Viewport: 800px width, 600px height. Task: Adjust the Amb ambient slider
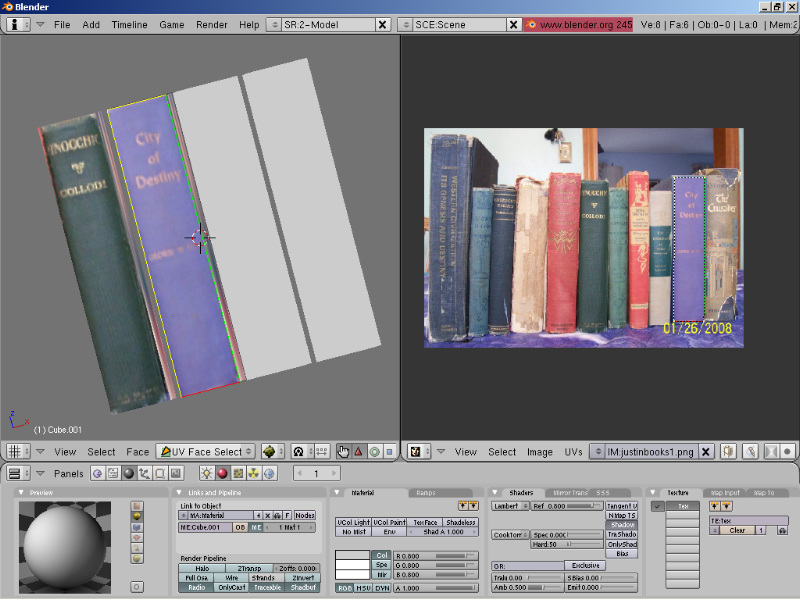[528, 587]
